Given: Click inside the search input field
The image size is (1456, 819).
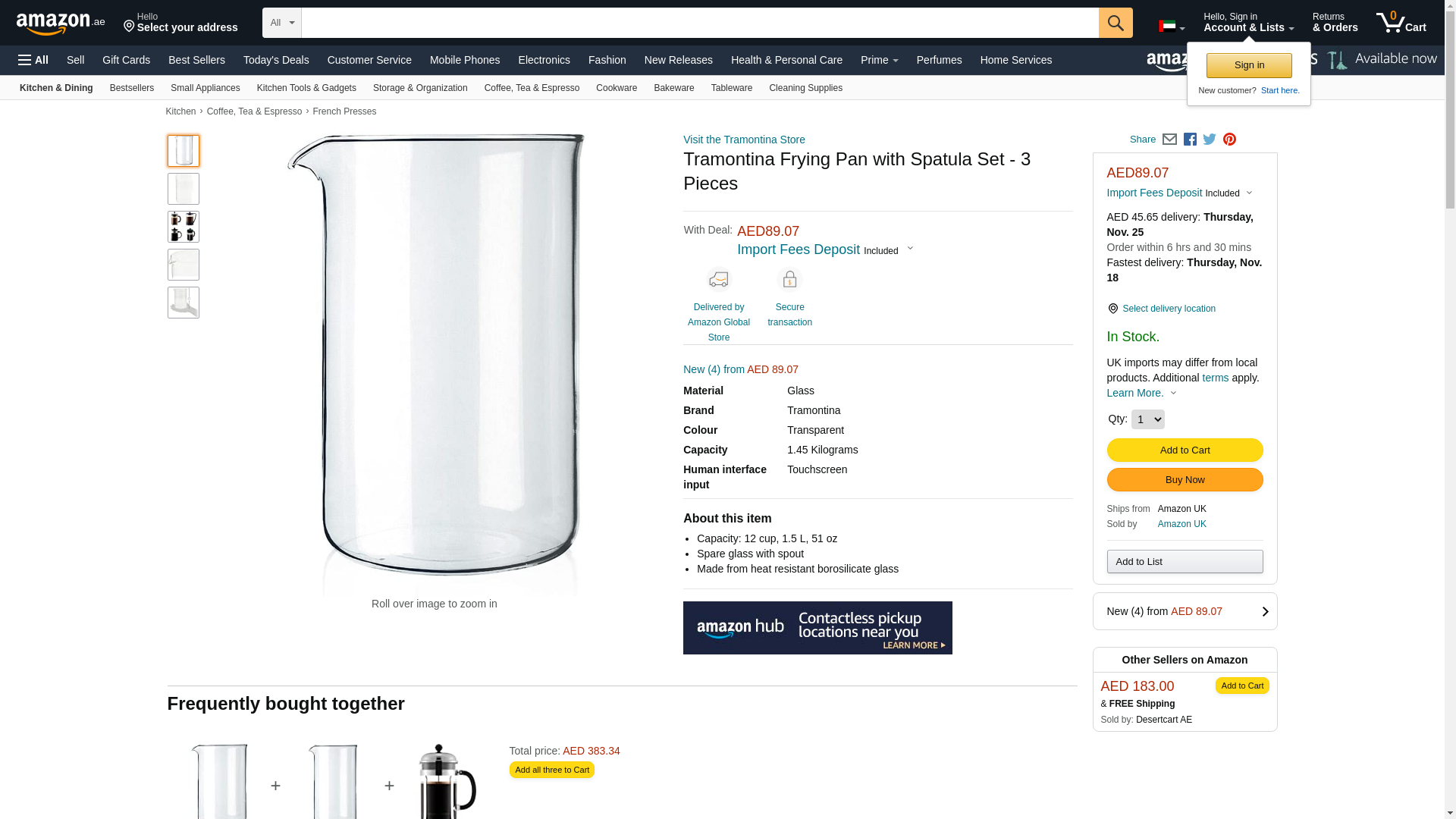Looking at the screenshot, I should 700,23.
